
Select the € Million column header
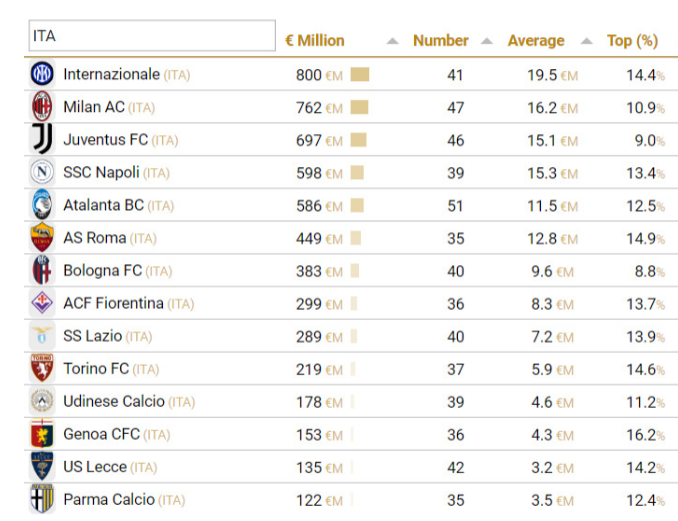(314, 41)
